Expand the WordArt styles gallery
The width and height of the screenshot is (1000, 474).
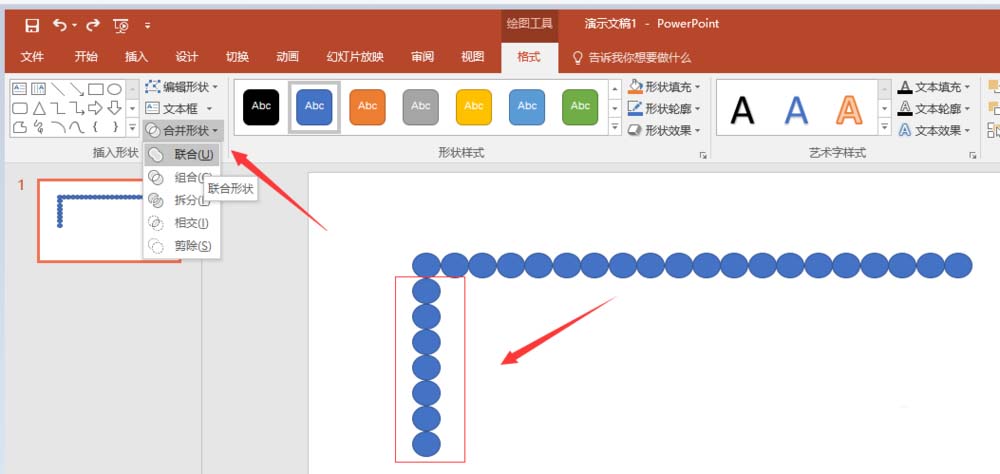(885, 128)
